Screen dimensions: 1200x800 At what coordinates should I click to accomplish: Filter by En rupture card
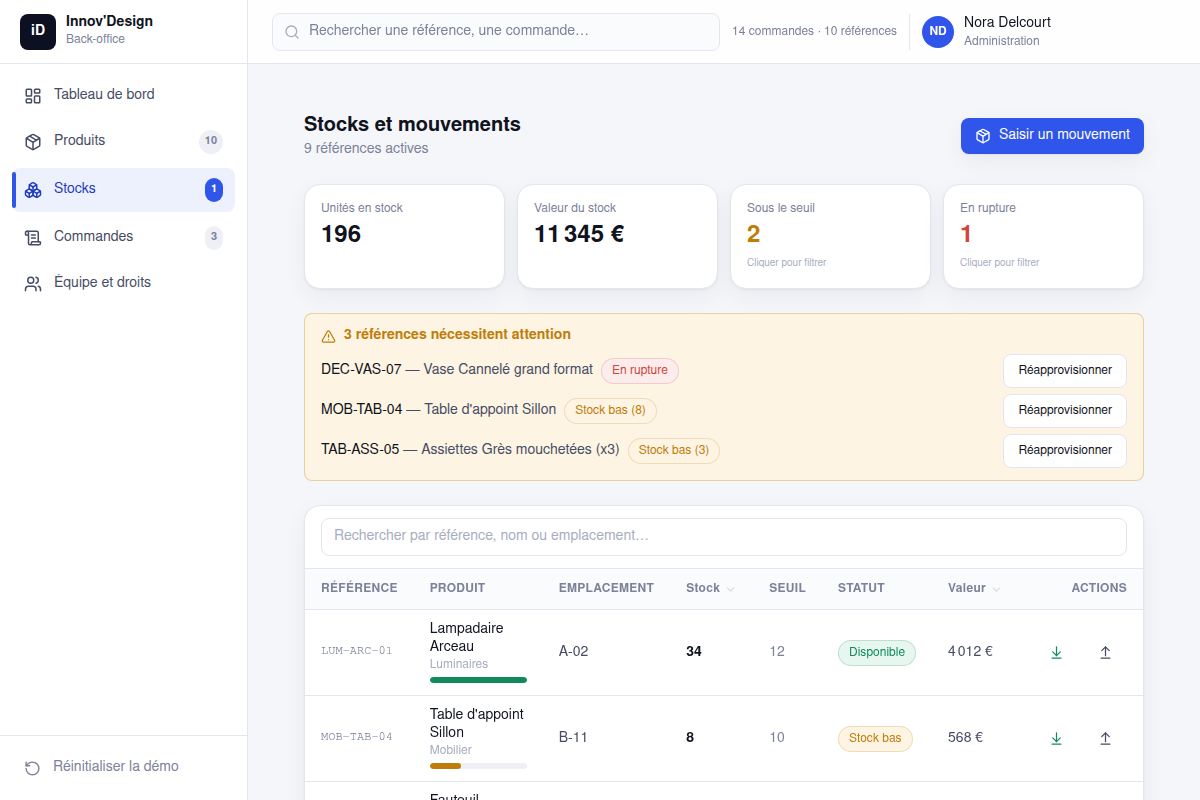[1043, 237]
